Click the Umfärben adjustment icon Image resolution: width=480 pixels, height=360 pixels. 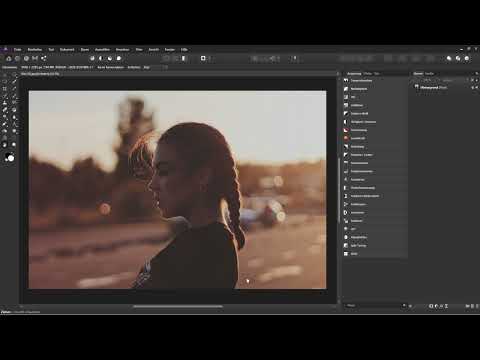[346, 105]
